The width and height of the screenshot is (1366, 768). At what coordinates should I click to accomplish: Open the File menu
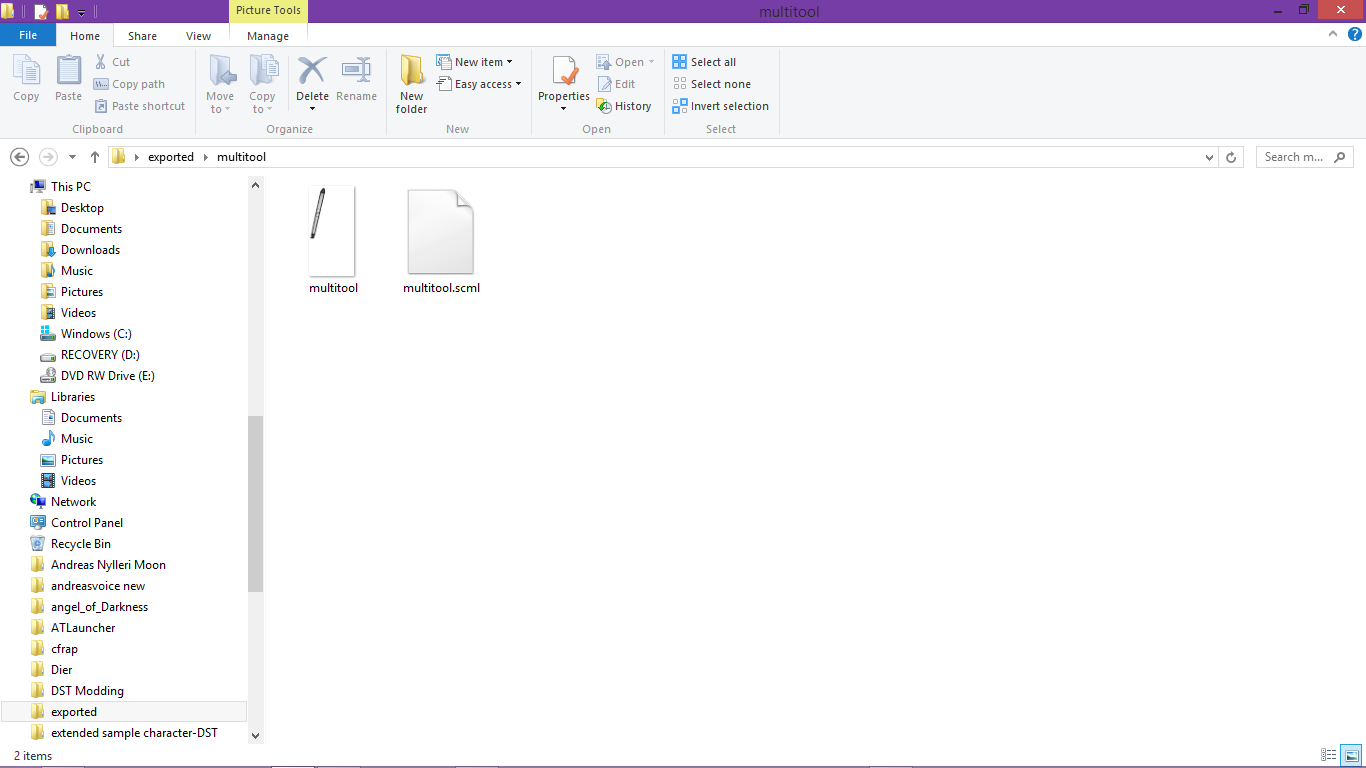click(x=28, y=35)
